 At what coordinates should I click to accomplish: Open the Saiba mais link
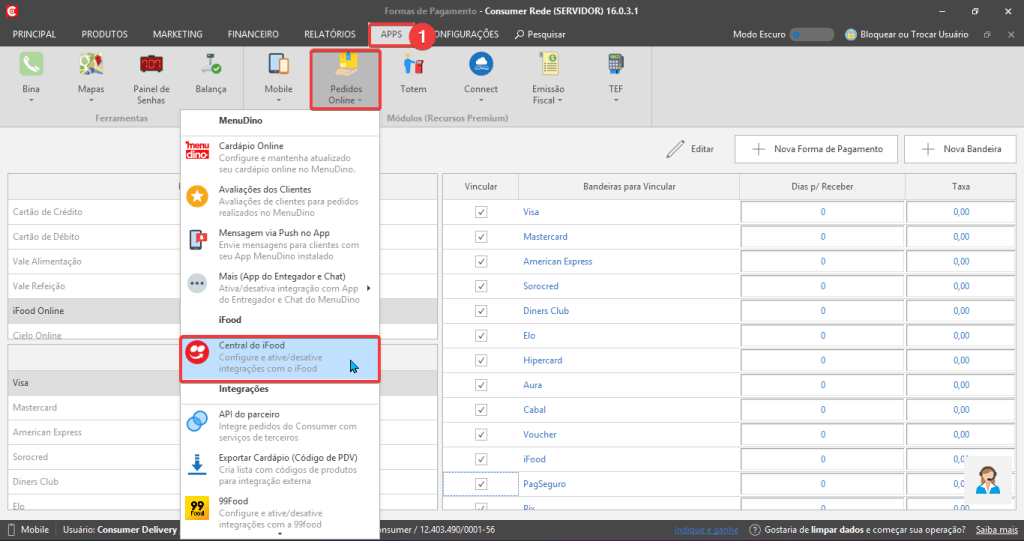(x=997, y=530)
